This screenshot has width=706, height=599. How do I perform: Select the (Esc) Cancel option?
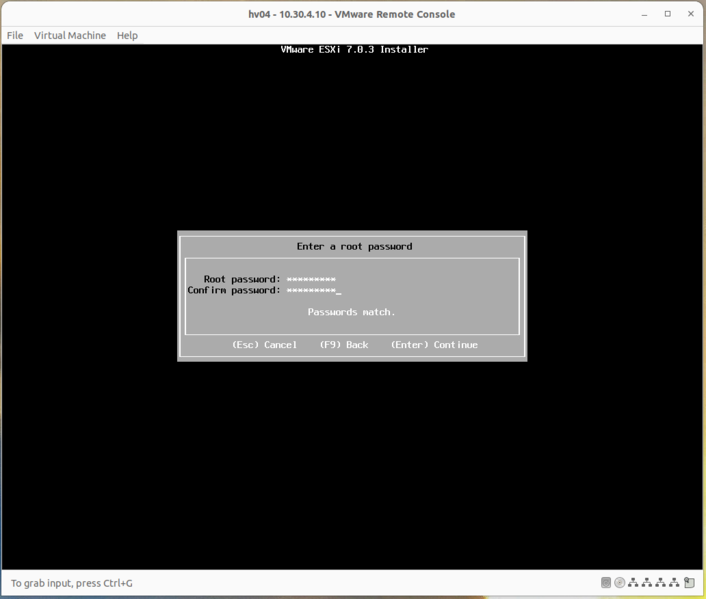click(265, 345)
